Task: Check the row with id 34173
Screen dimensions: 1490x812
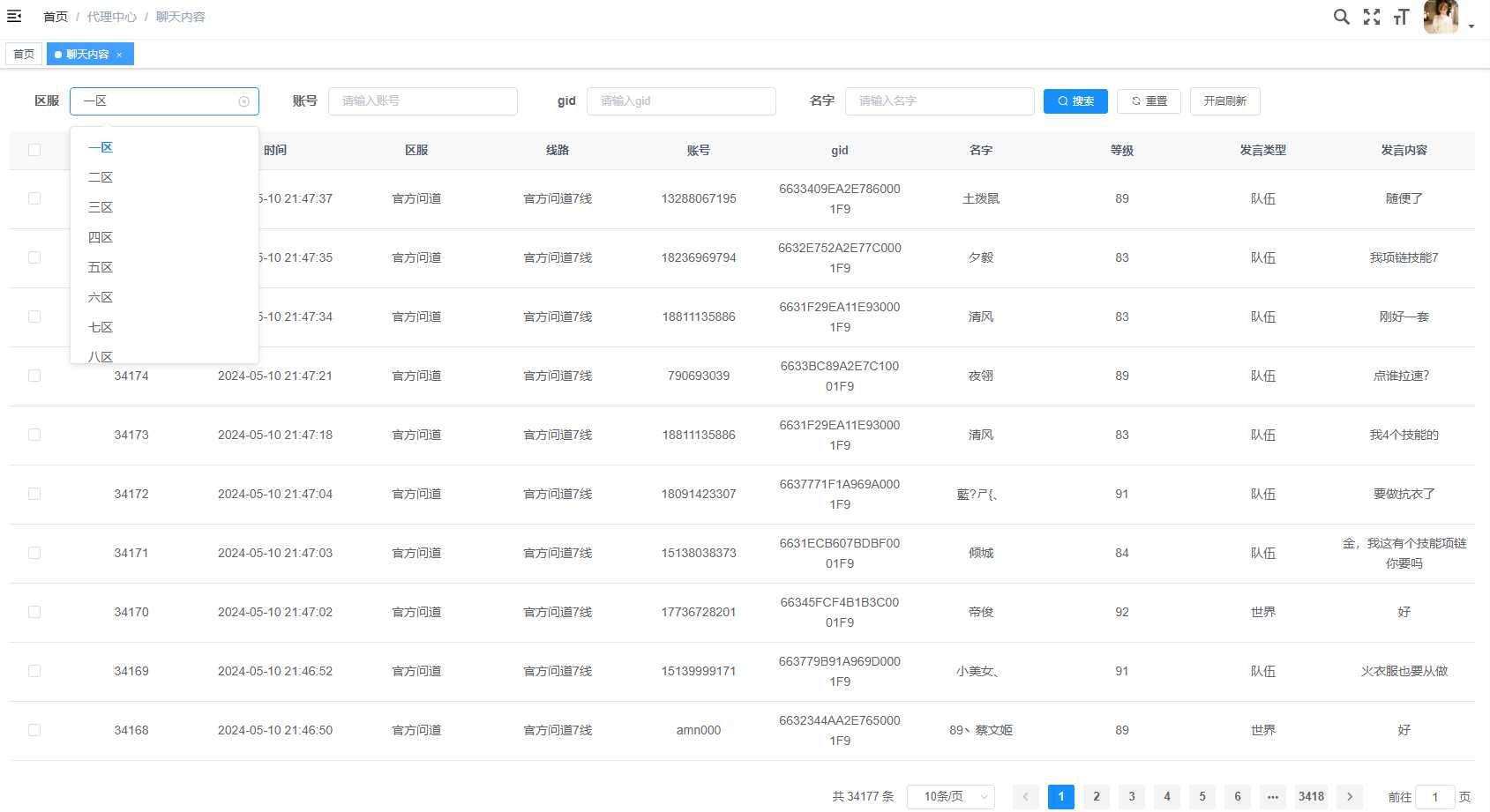Action: point(34,435)
